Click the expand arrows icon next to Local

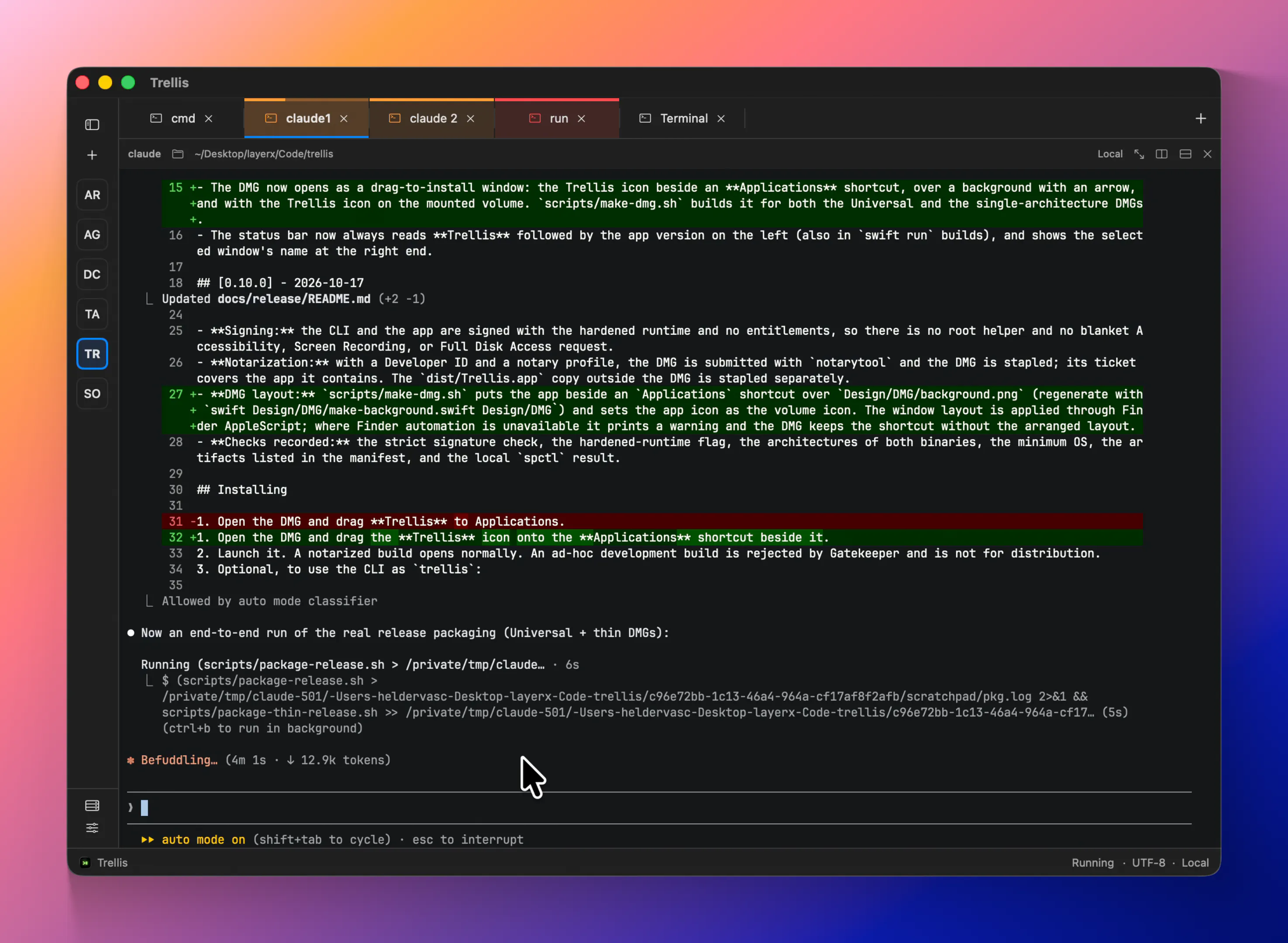[x=1139, y=154]
